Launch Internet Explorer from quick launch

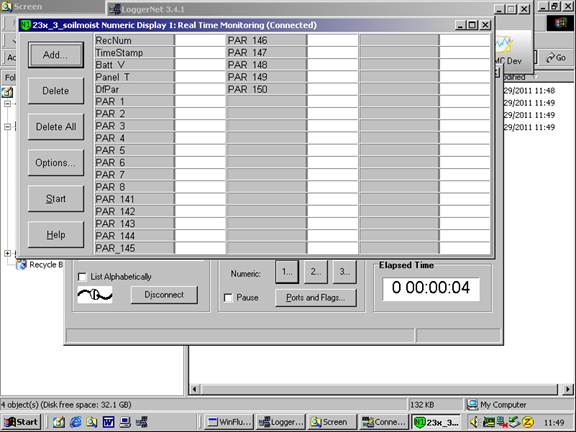pos(76,422)
